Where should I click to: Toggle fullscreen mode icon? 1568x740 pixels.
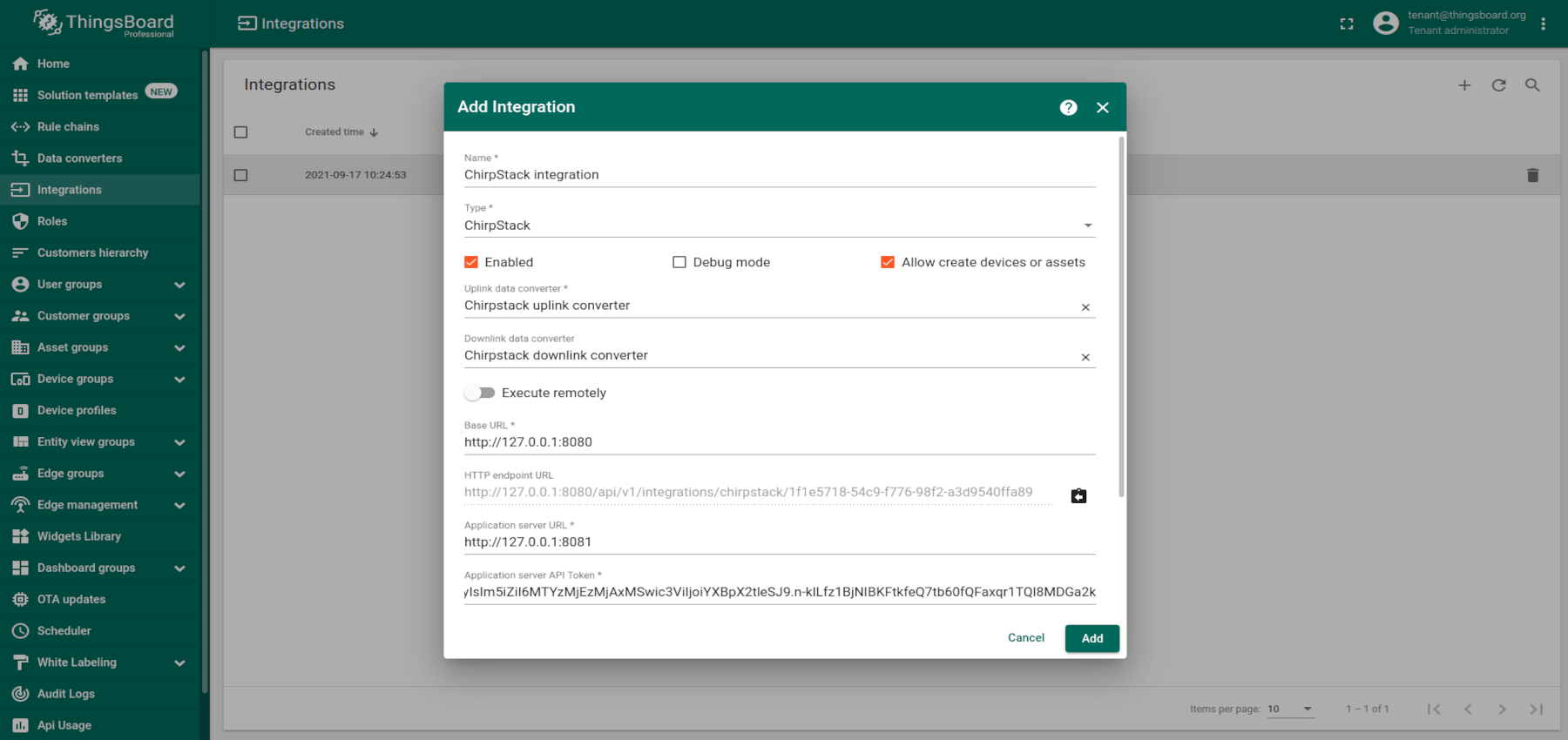pos(1347,24)
